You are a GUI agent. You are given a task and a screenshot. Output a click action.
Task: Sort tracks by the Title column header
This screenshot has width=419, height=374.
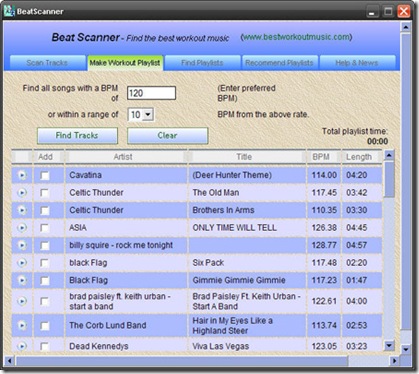pos(247,157)
